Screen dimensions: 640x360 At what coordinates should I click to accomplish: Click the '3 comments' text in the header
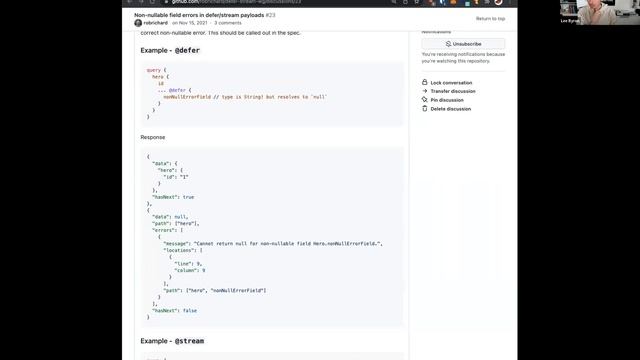228,23
